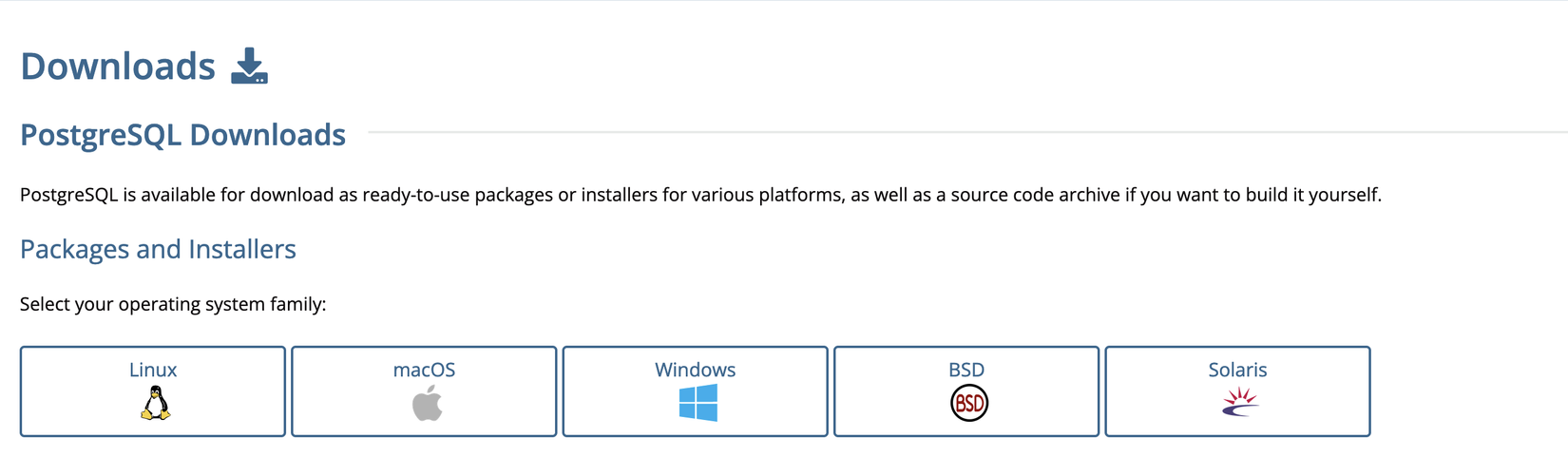Screen dimensions: 1568x476
Task: Choose the macOS text label
Action: click(424, 370)
